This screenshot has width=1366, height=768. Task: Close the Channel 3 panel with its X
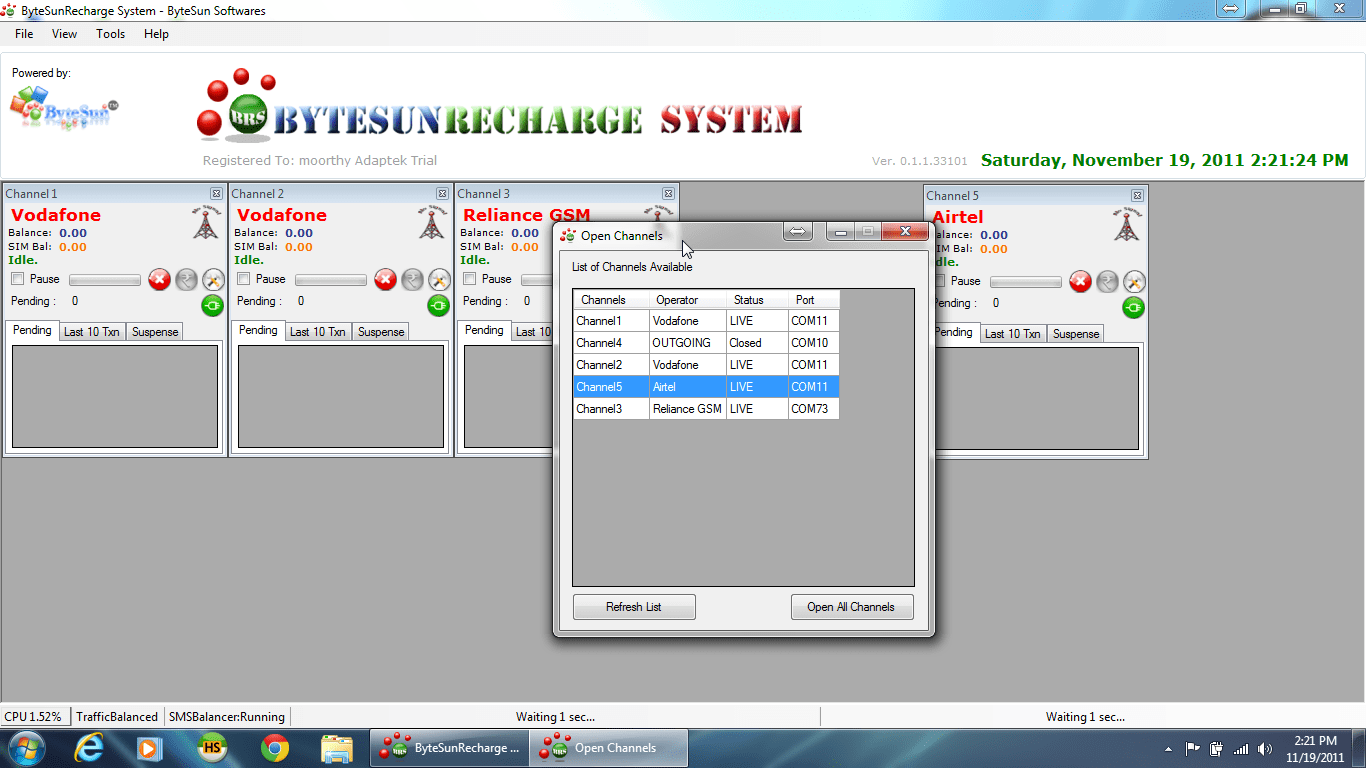tap(668, 193)
